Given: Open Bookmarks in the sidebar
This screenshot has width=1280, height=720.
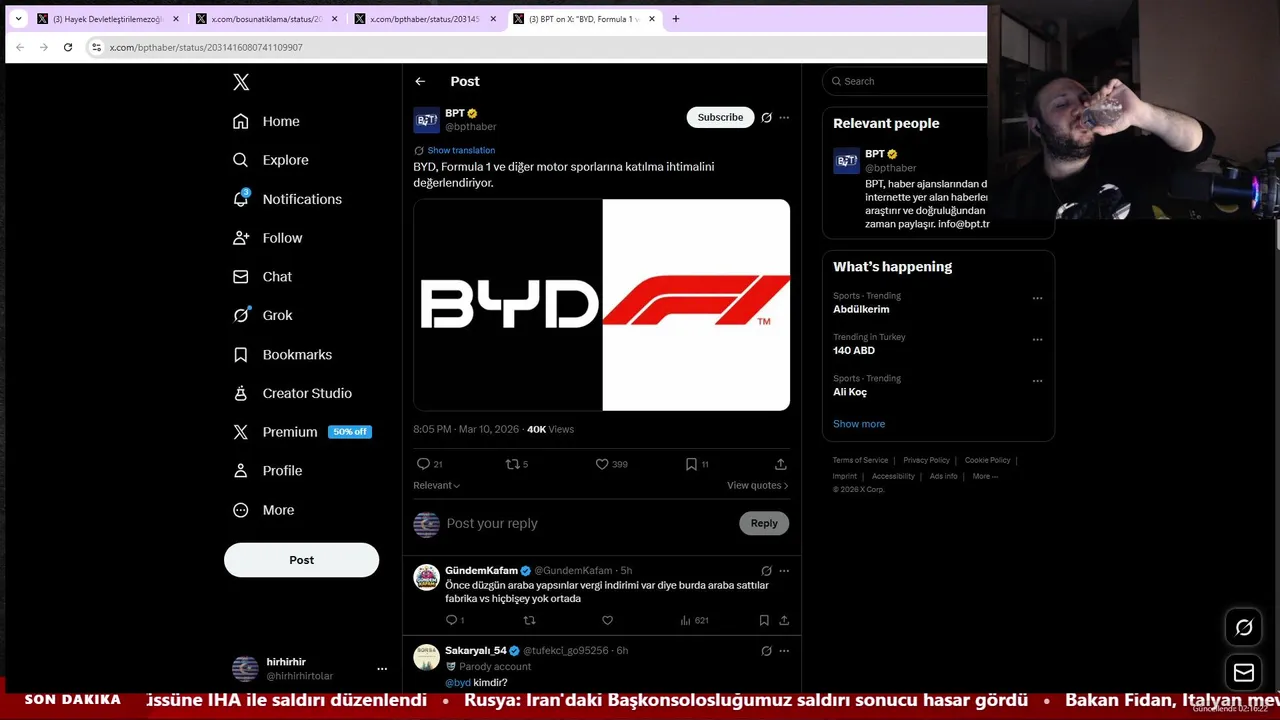Looking at the screenshot, I should [x=282, y=354].
